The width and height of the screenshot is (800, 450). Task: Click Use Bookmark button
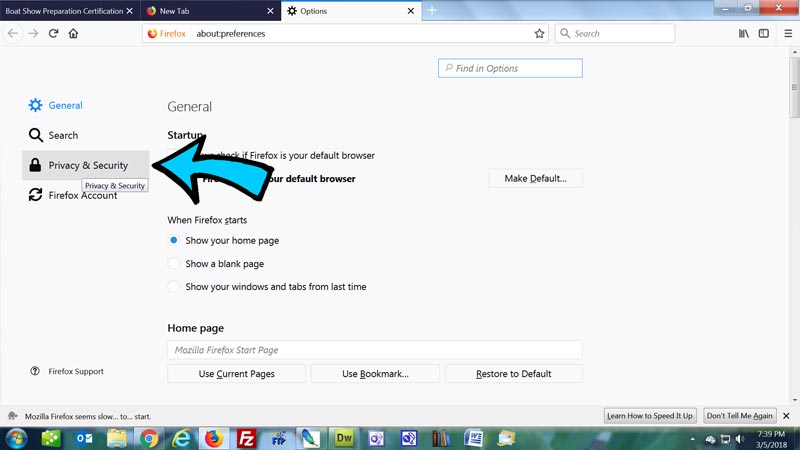coord(375,374)
